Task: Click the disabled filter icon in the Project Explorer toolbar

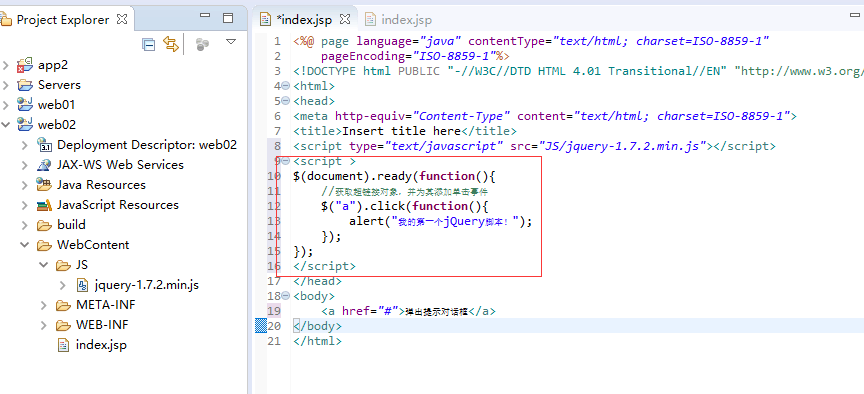Action: click(203, 44)
